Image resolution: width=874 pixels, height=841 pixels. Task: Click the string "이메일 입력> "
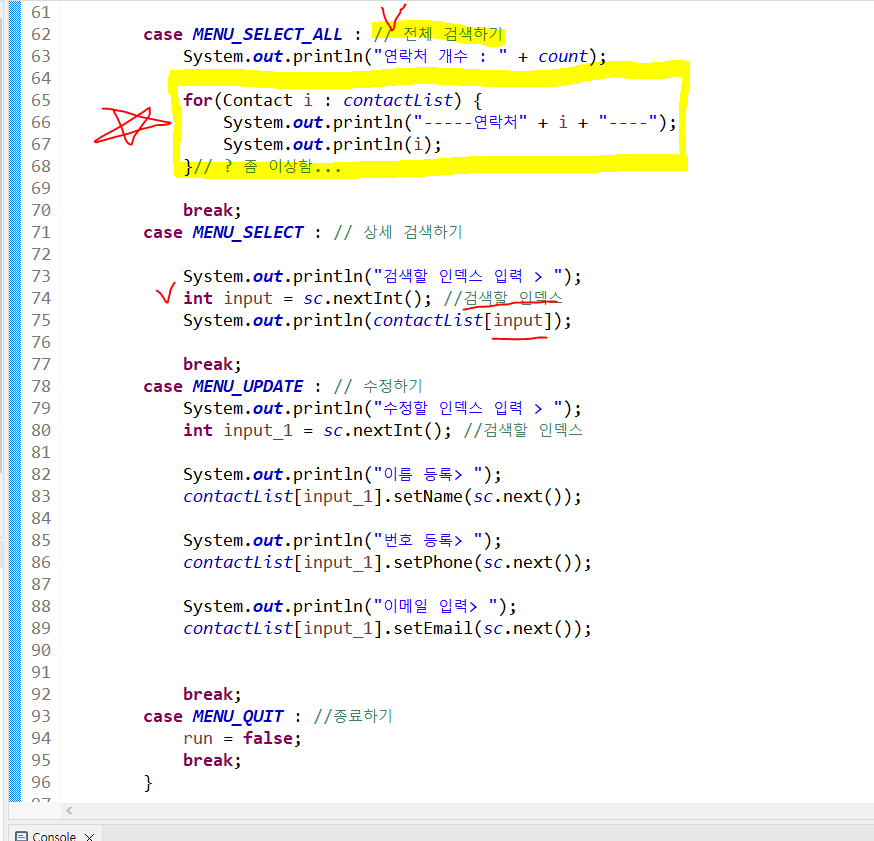(436, 606)
